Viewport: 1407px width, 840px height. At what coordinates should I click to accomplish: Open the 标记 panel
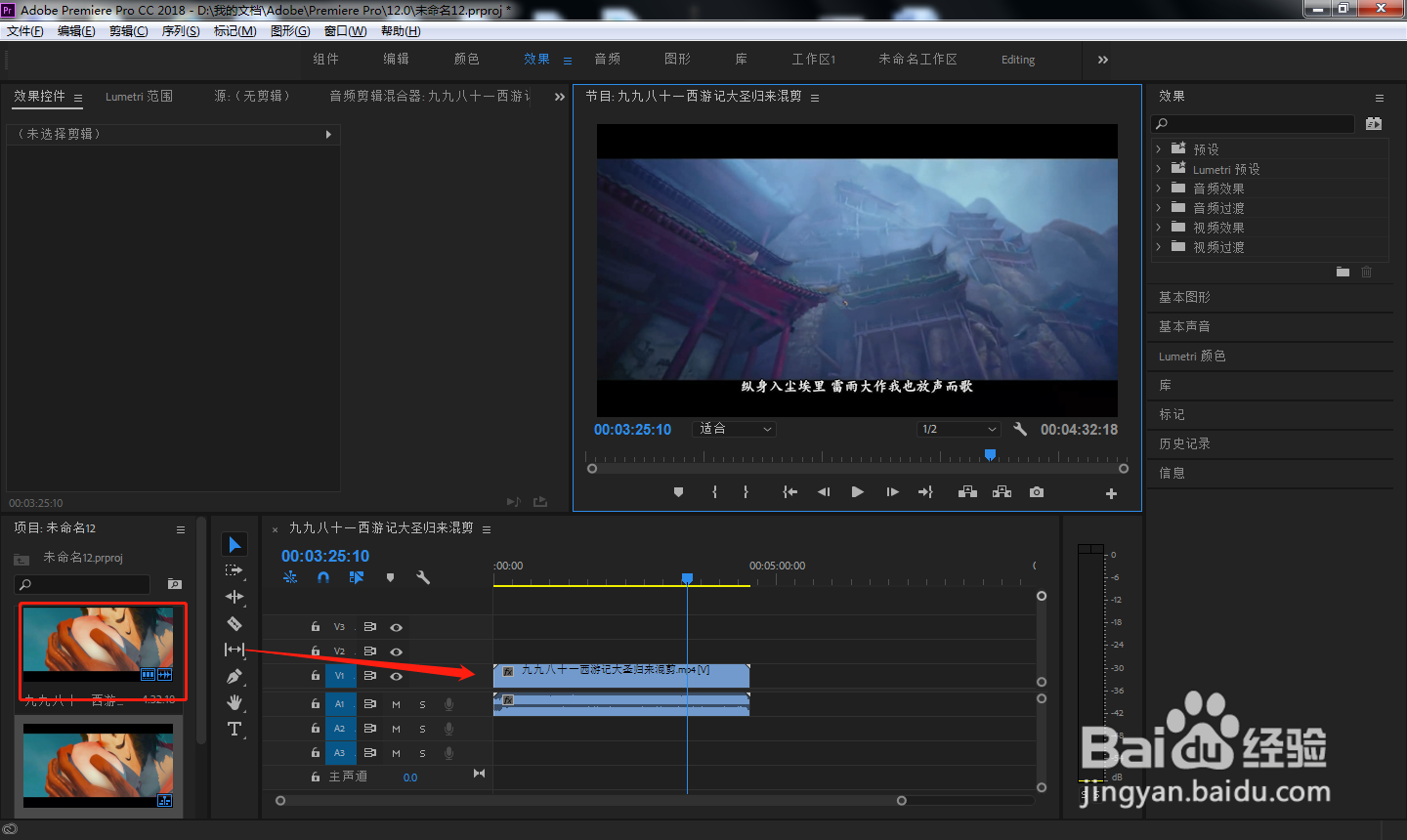point(1172,414)
